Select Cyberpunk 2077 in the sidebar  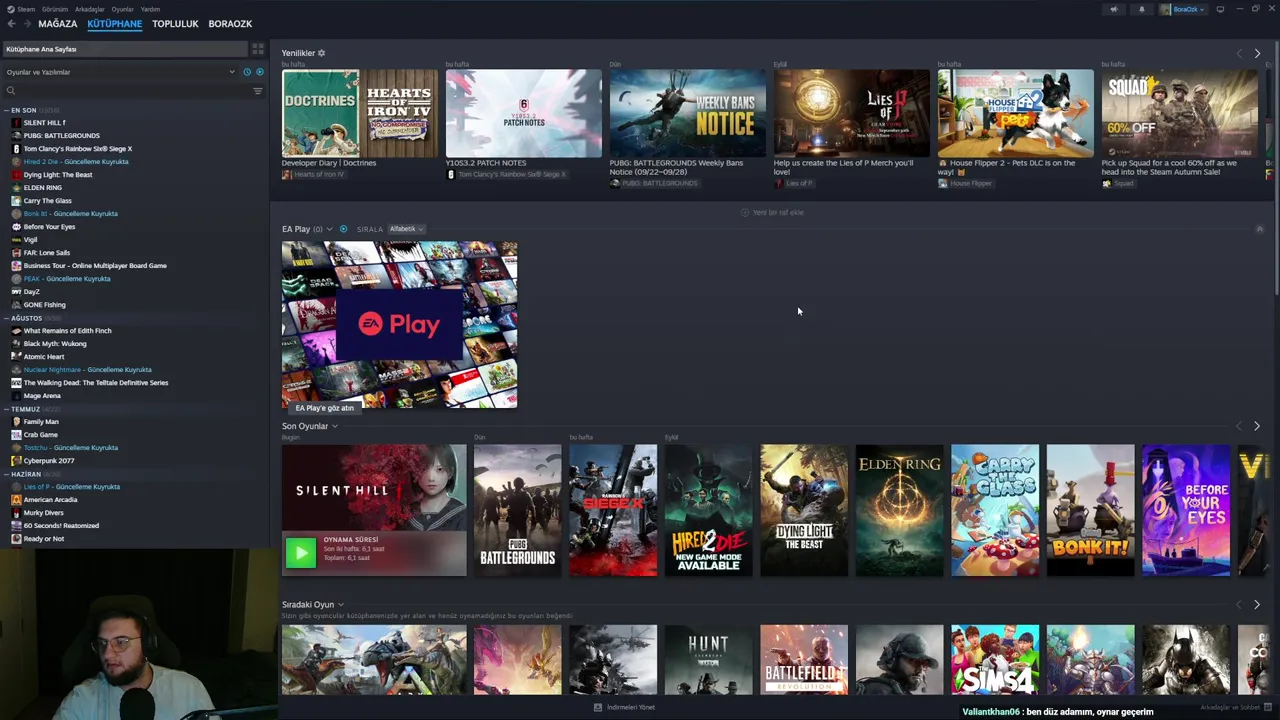49,460
